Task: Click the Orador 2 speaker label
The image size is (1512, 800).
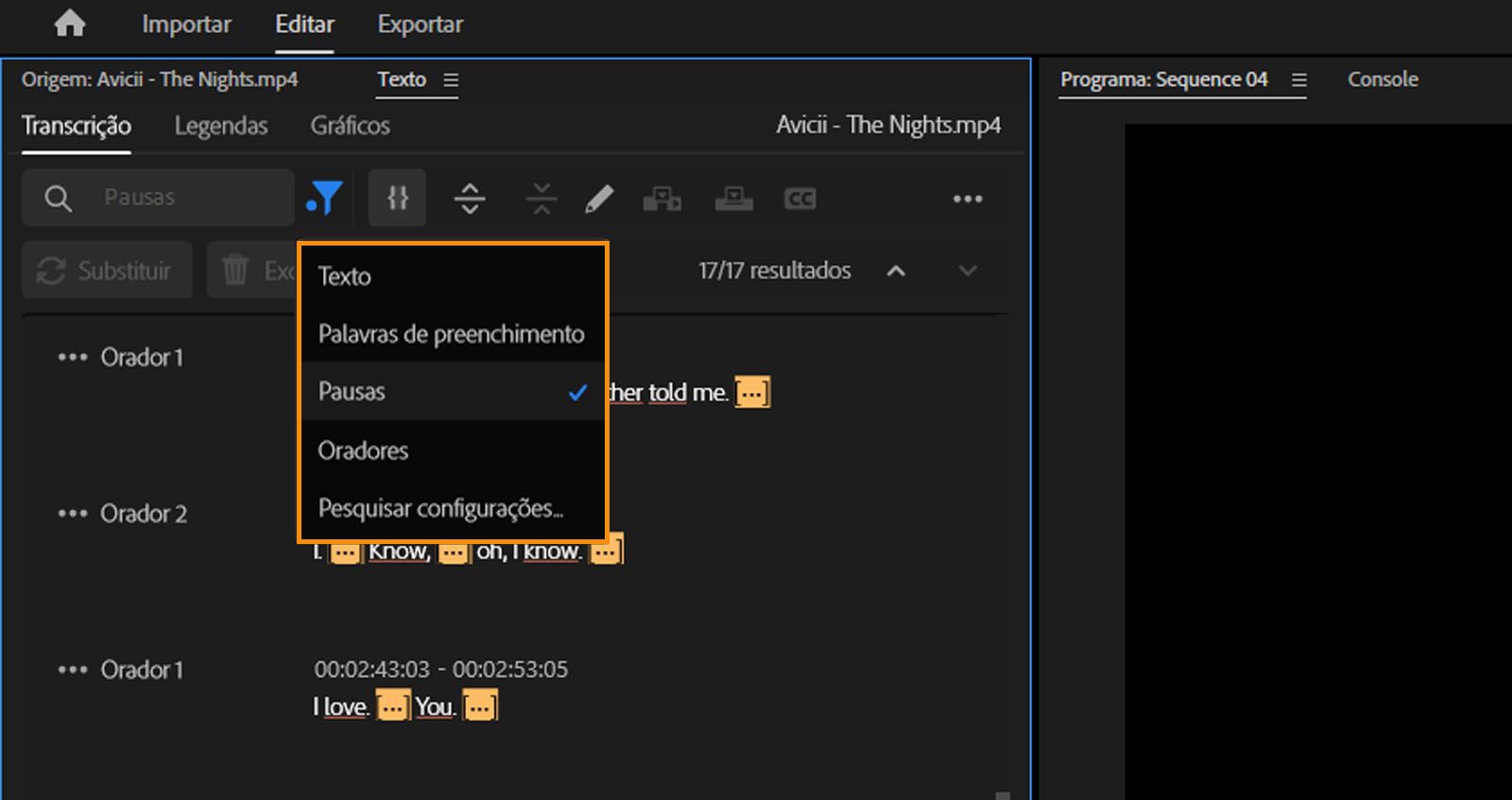Action: 144,514
